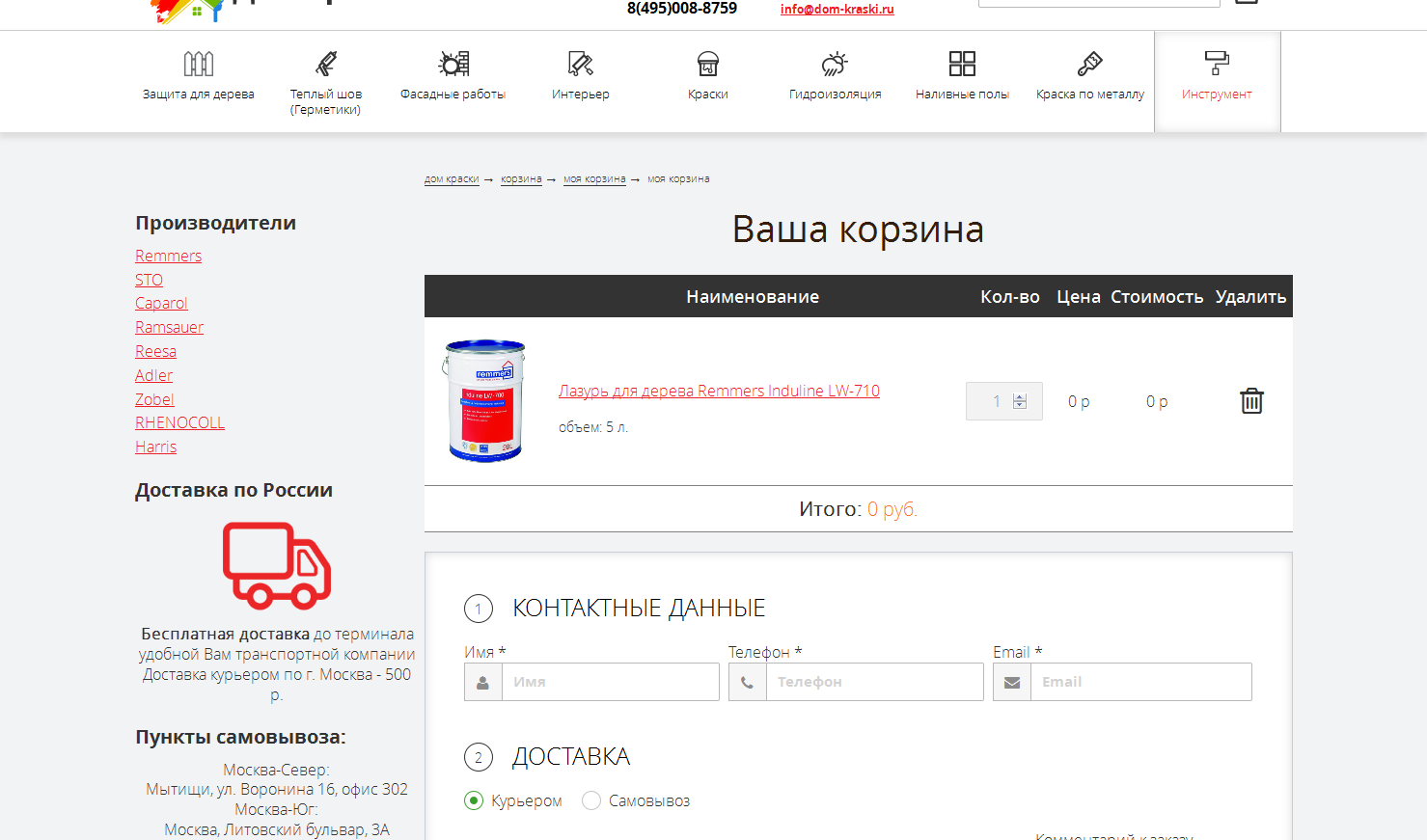
Task: Click the info@dom-kraski.ru email link
Action: tap(837, 10)
